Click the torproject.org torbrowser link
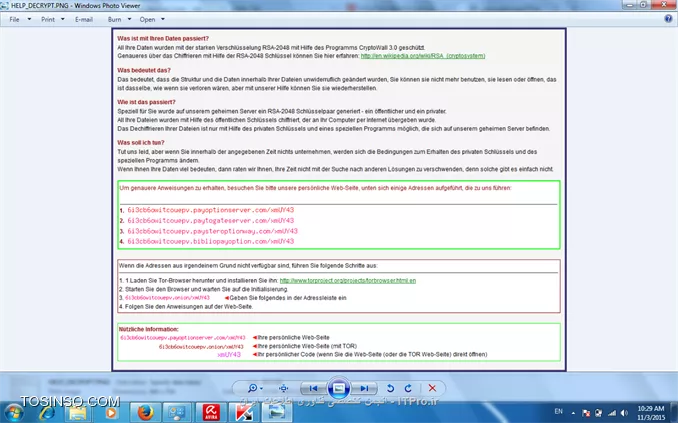678x423 pixels. pos(348,280)
